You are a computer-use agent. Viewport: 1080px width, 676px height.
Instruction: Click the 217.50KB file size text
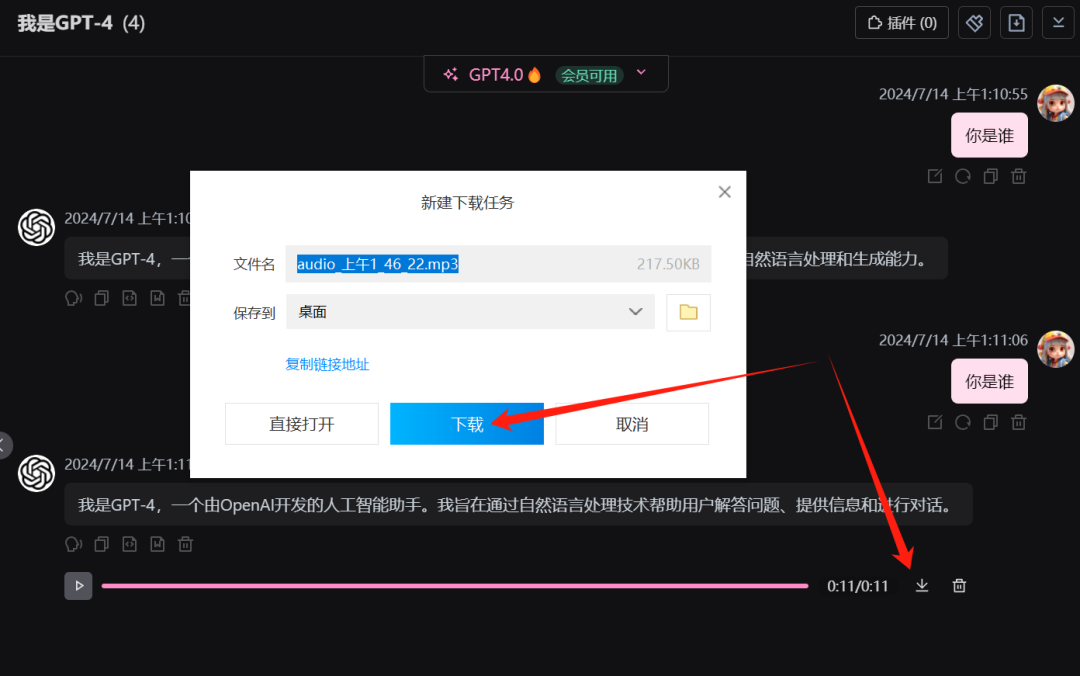667,264
